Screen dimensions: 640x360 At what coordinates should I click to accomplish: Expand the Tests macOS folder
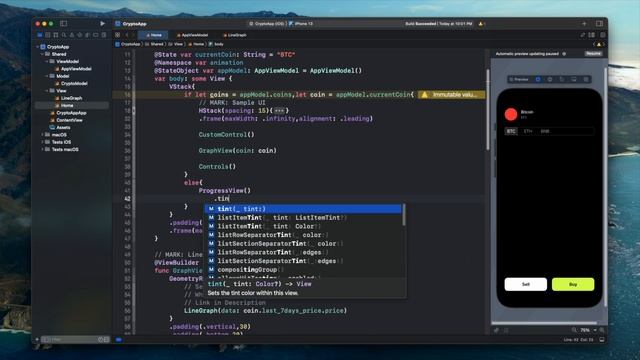click(x=42, y=149)
